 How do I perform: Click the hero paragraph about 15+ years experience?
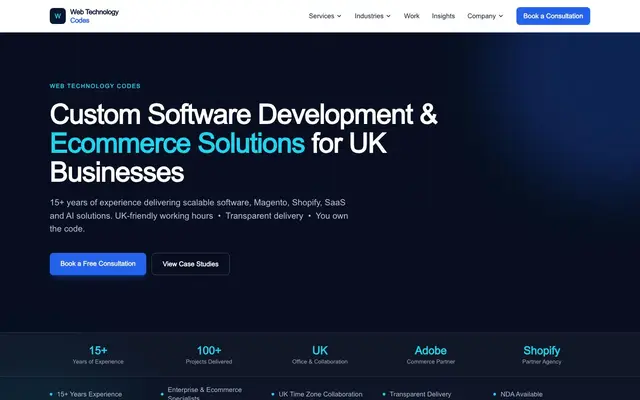coord(199,216)
